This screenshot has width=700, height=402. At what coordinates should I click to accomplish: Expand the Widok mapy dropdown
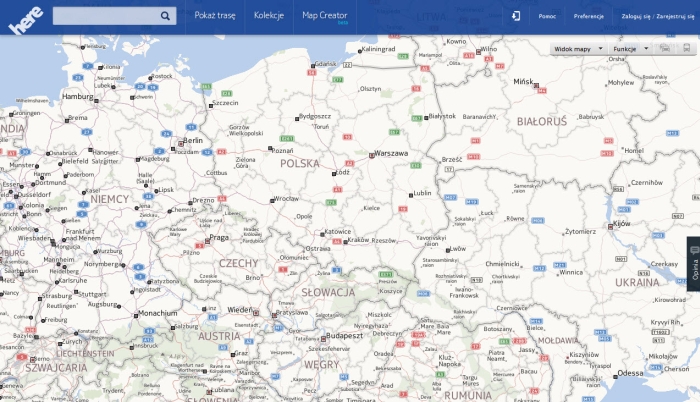click(x=578, y=49)
